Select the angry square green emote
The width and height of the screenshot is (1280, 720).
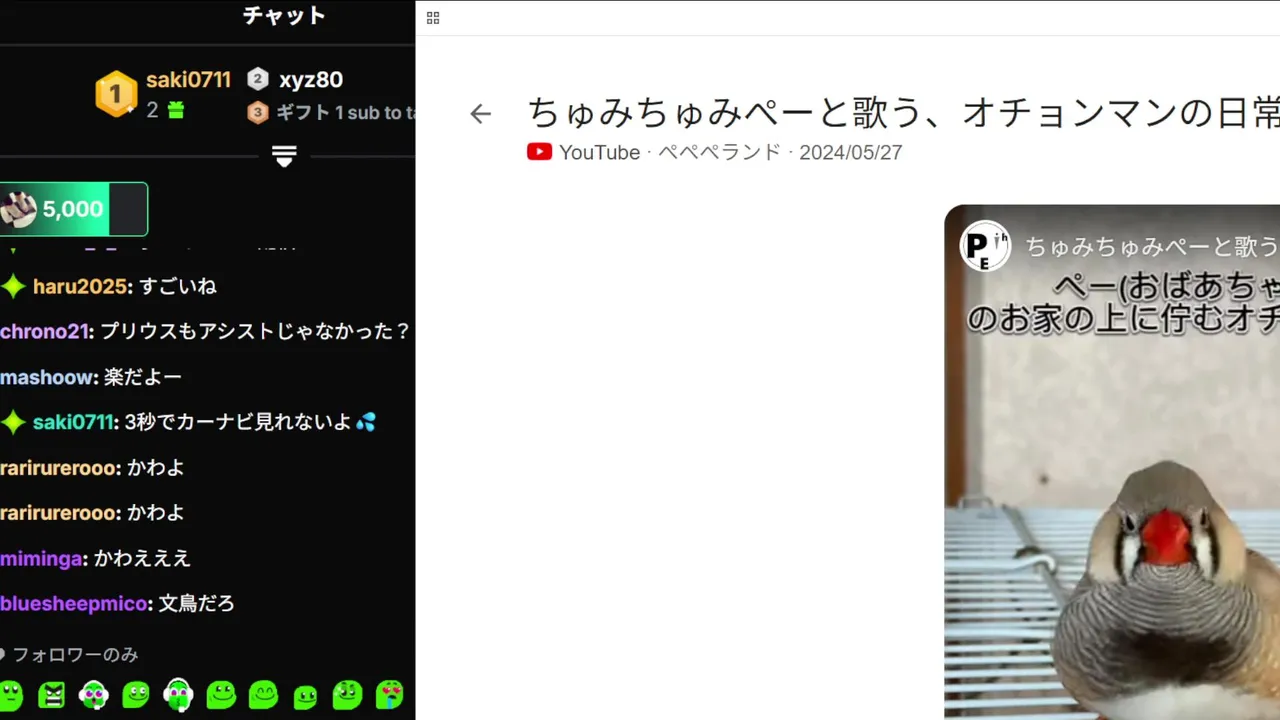click(x=51, y=694)
